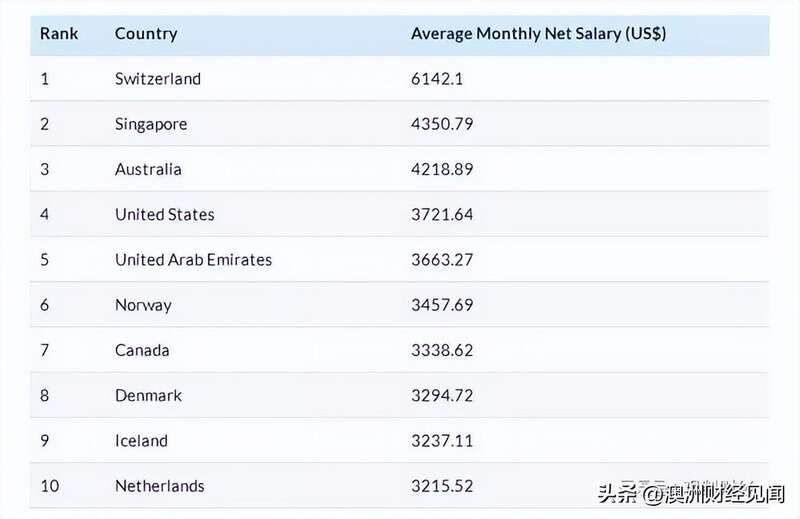Select the Norway country cell
Viewport: 800px width, 519px height.
pos(143,305)
